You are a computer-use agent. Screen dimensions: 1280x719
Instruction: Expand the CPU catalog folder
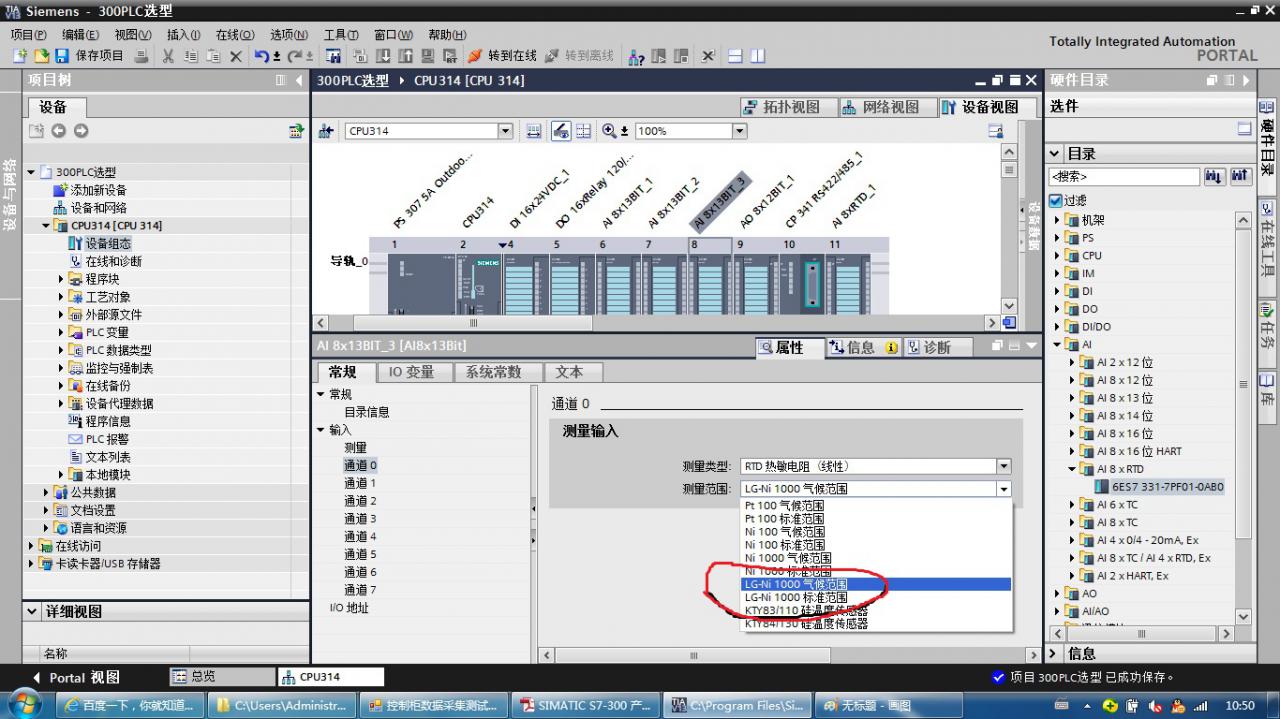(1058, 255)
